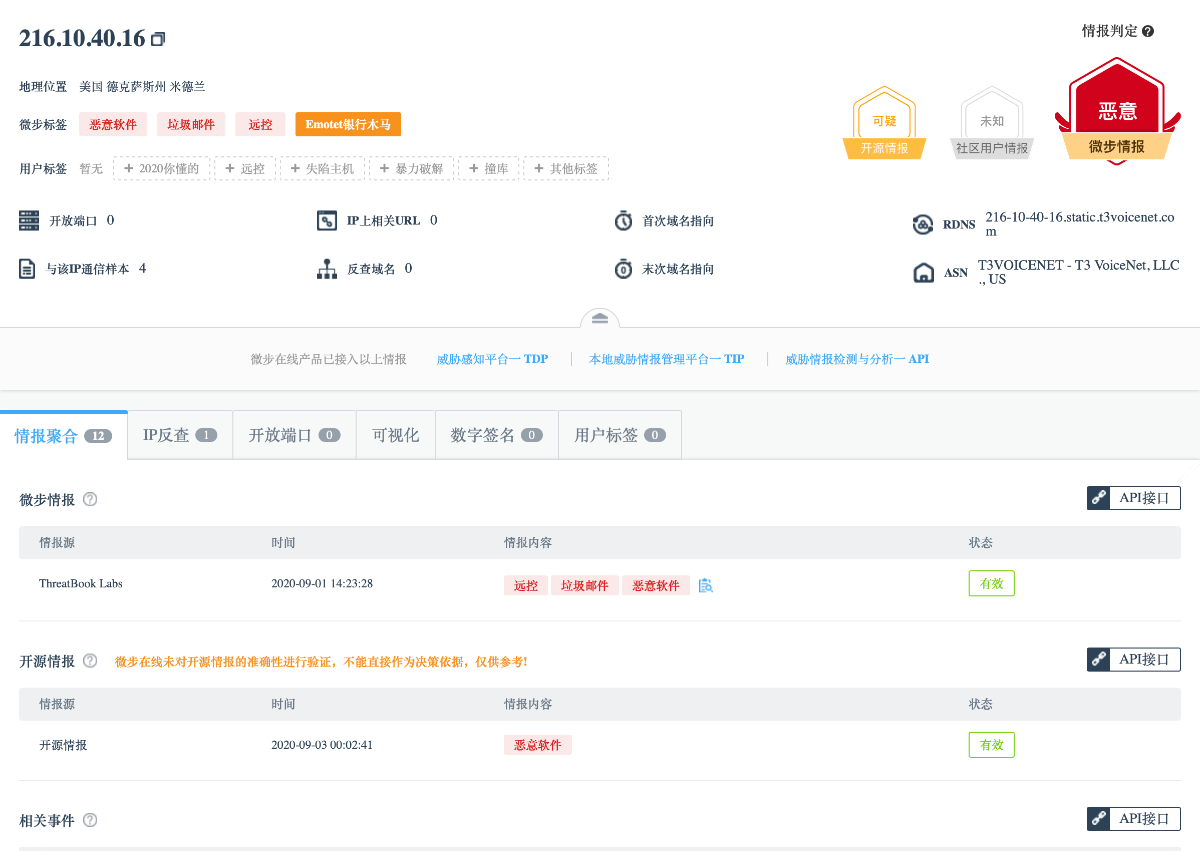Click API接口 button in 开源情报 section

1134,660
